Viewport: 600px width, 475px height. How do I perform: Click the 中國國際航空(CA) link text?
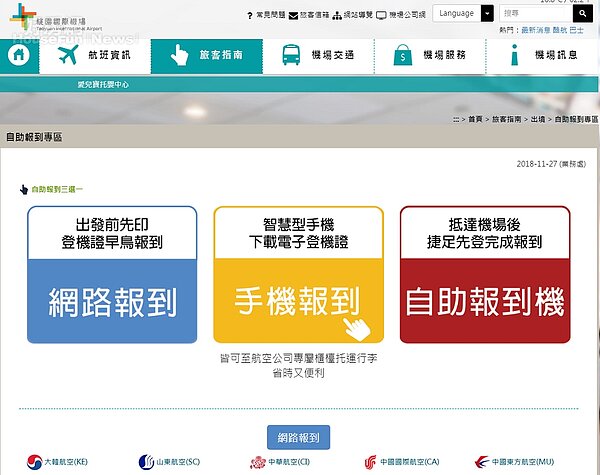click(409, 462)
